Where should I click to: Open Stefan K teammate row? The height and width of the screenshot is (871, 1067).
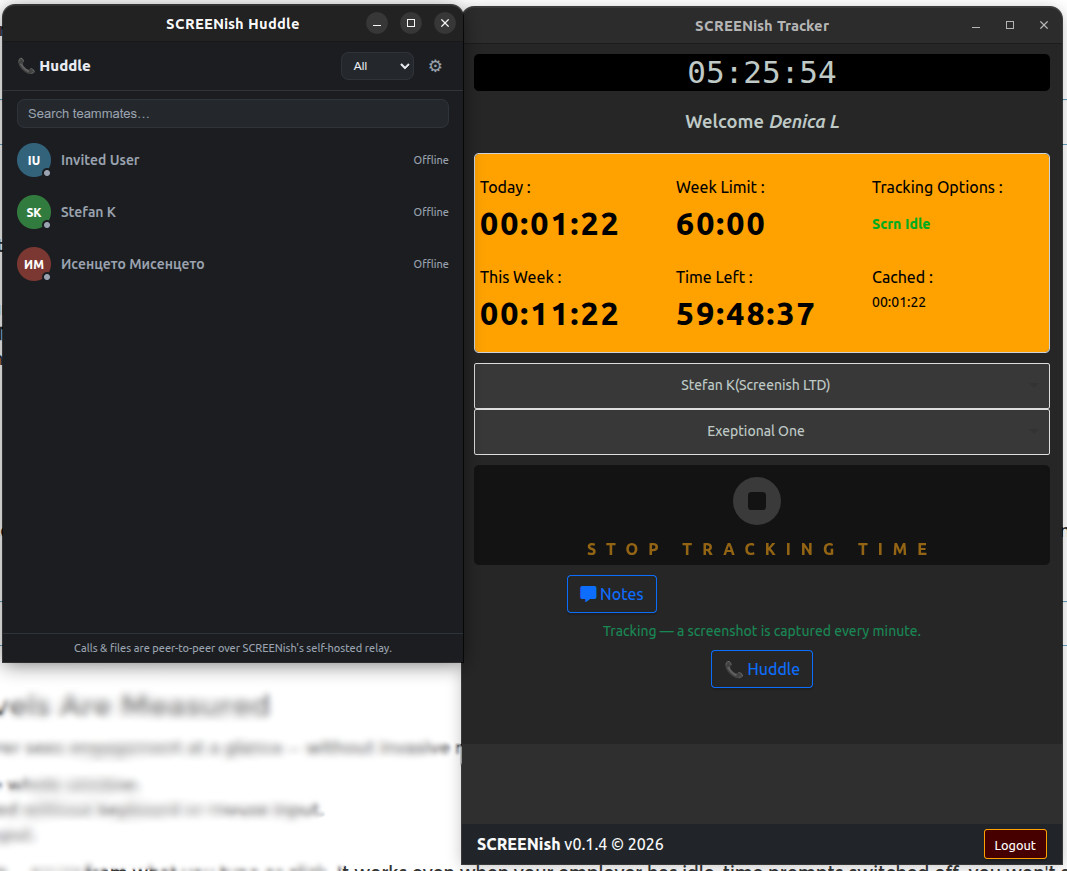[x=233, y=212]
